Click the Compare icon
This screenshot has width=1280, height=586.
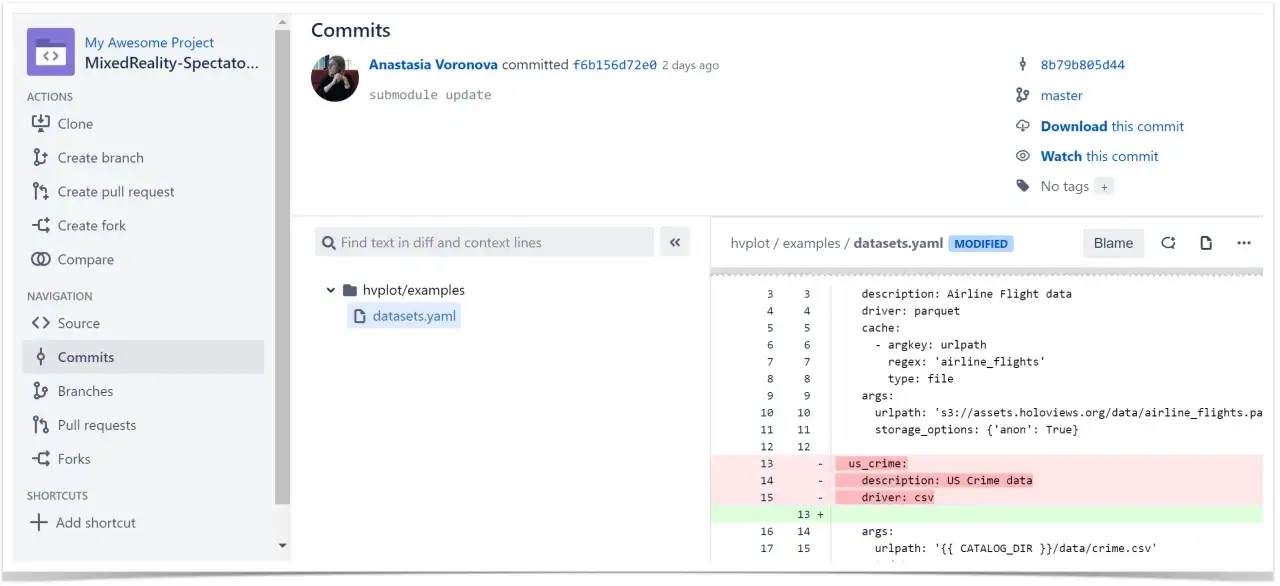point(40,259)
